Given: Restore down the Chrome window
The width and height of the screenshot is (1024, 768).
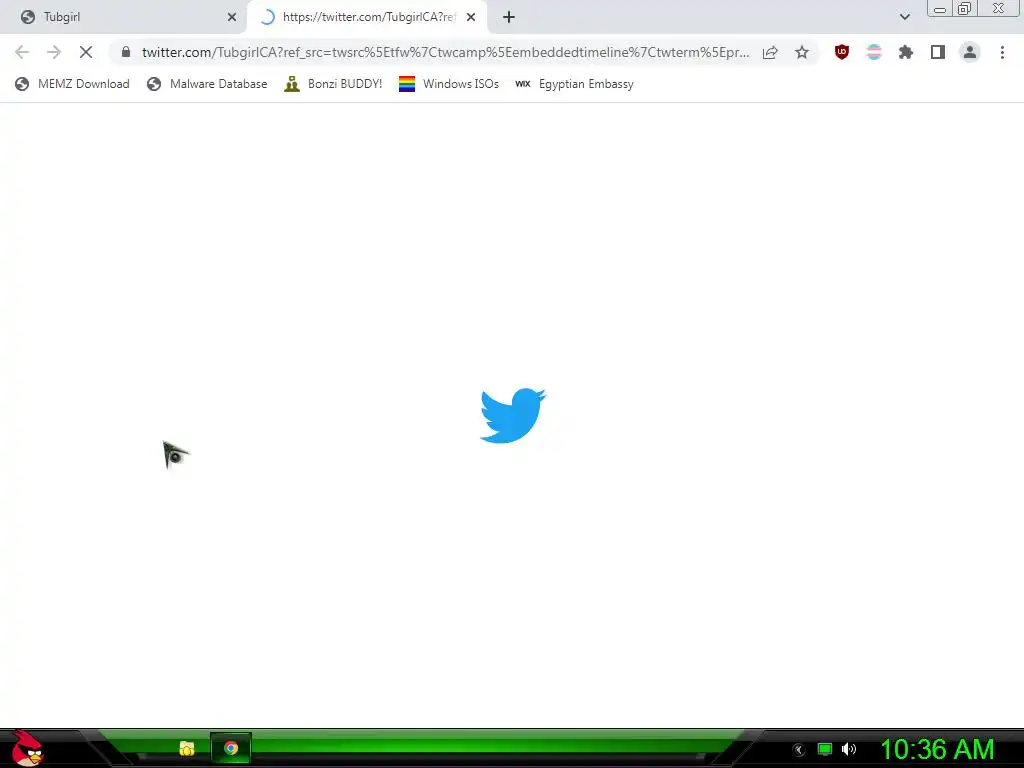Looking at the screenshot, I should [964, 8].
